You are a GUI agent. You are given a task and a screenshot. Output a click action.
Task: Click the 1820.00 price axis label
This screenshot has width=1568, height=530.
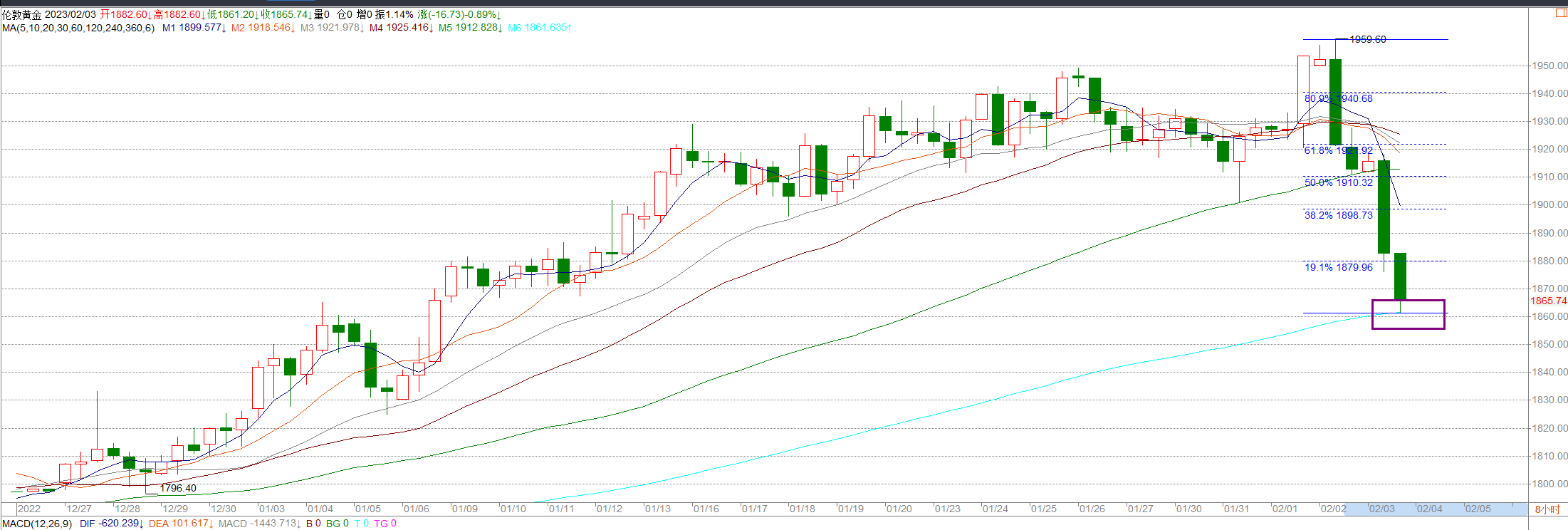pos(1549,428)
